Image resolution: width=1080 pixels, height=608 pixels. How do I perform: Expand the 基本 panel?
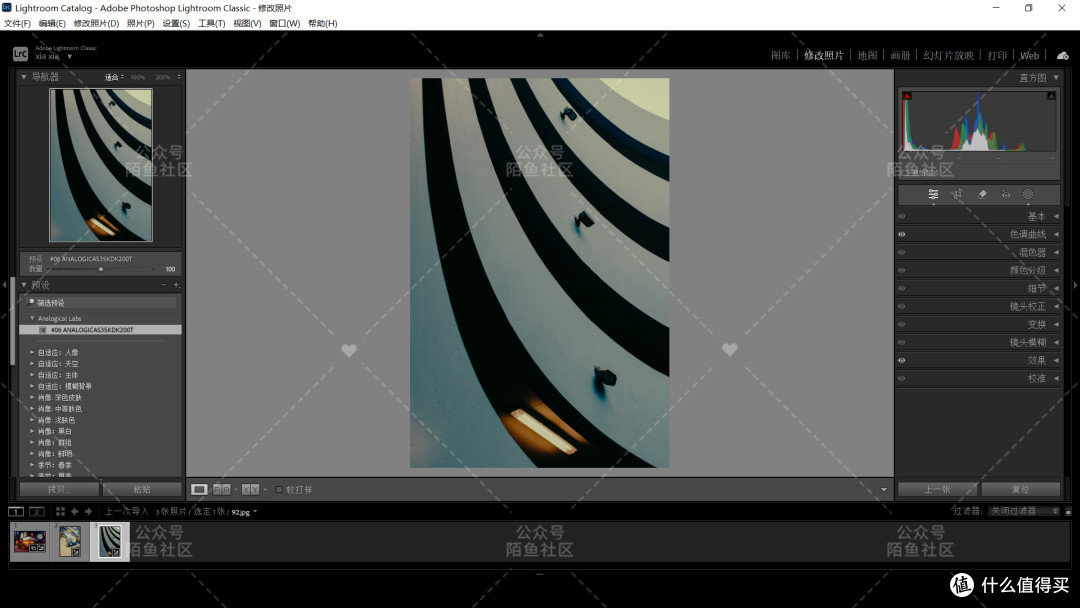(1056, 216)
